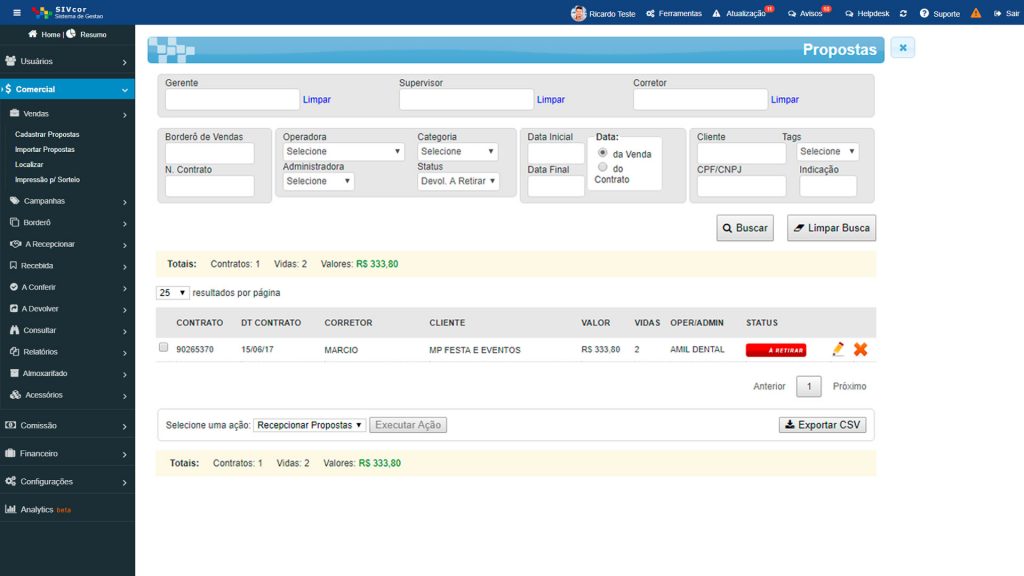
Task: Click the red A RETIRAR status badge
Action: coord(776,350)
